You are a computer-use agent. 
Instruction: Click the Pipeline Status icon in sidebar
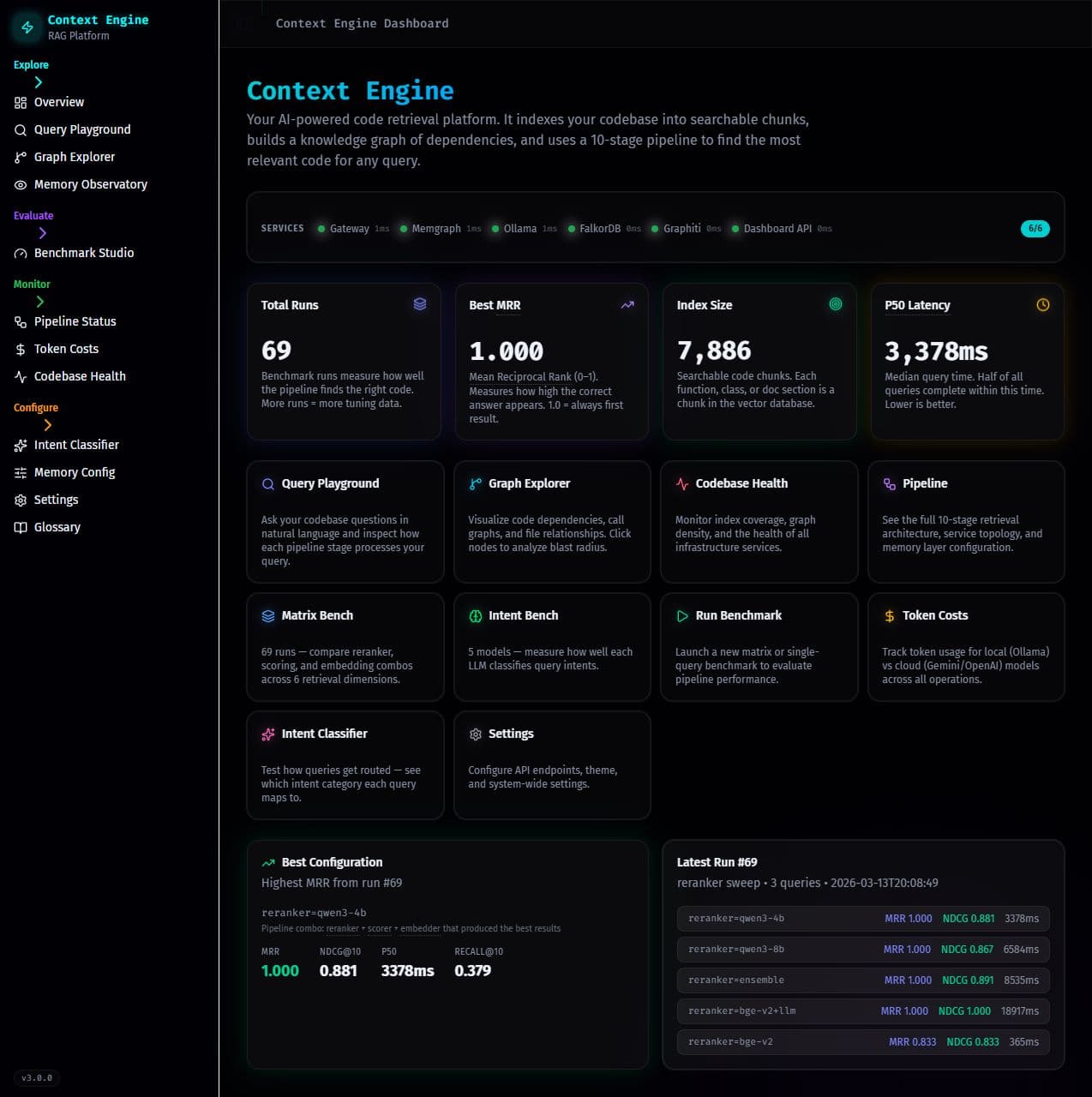coord(21,322)
